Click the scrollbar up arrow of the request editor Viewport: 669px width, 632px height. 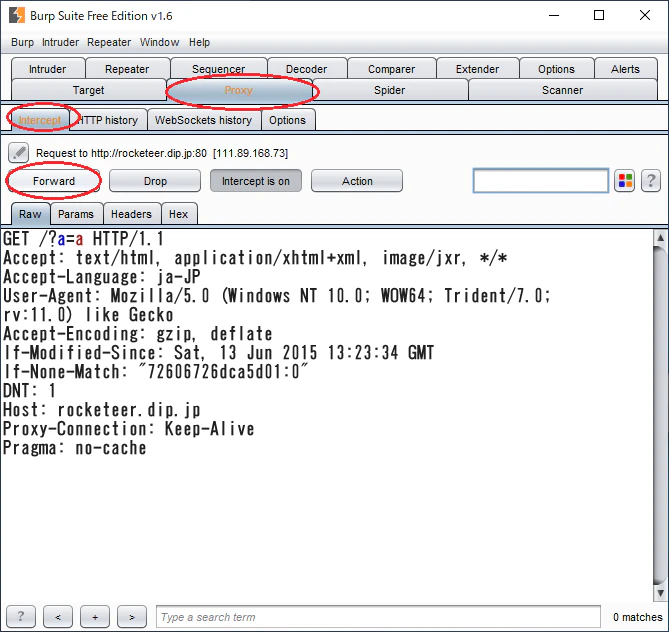660,238
